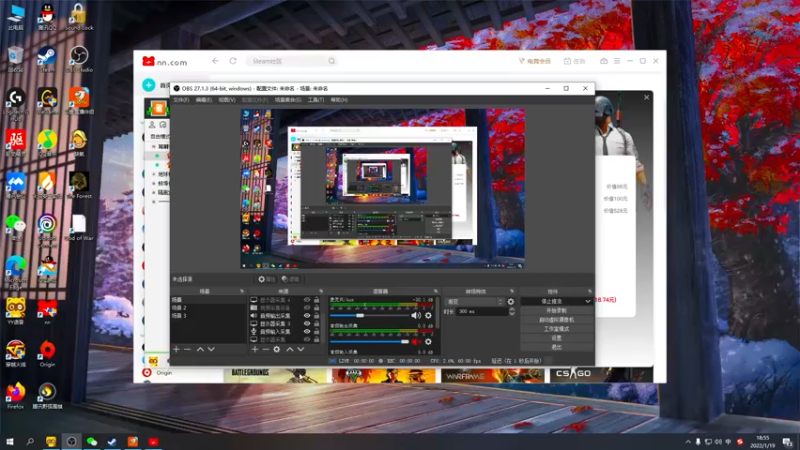Toggle the lock on the fourth source row
This screenshot has width=800, height=450.
(316, 323)
